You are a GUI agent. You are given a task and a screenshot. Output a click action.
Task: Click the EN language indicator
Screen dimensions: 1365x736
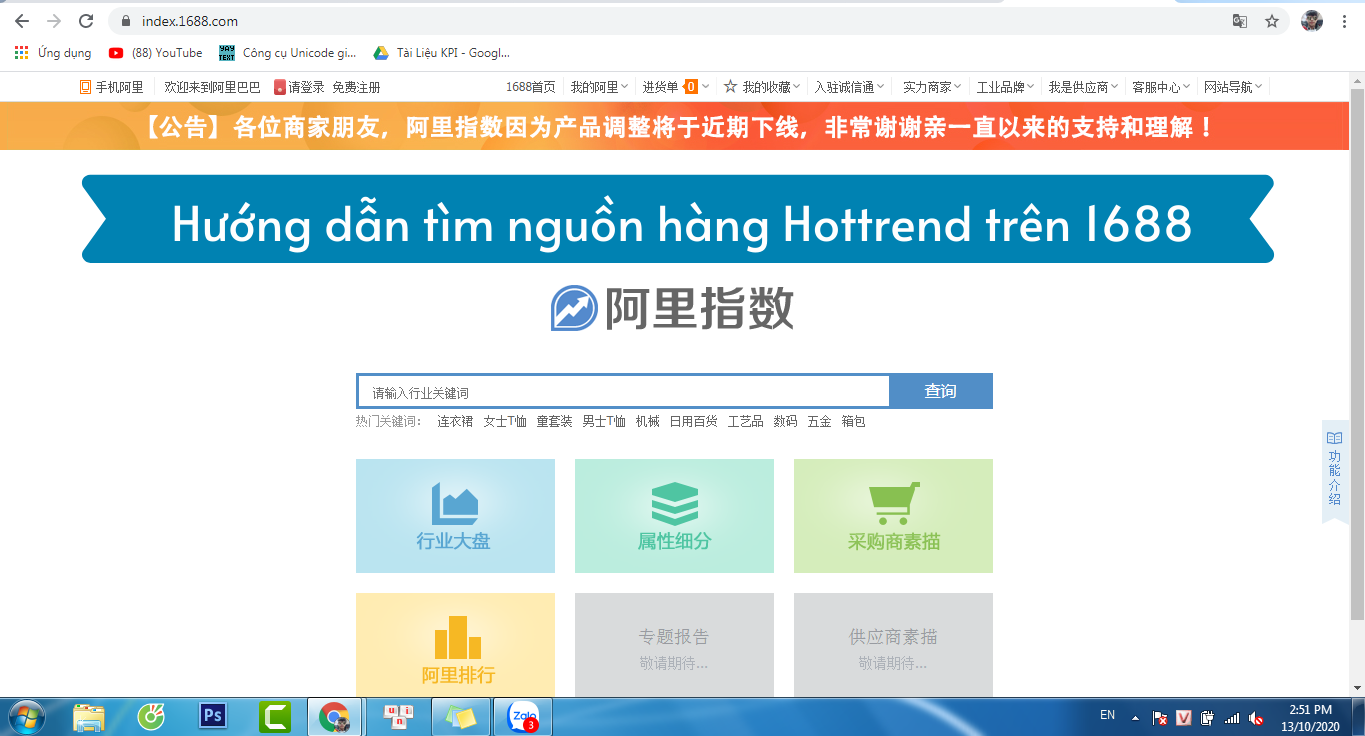click(x=1107, y=715)
